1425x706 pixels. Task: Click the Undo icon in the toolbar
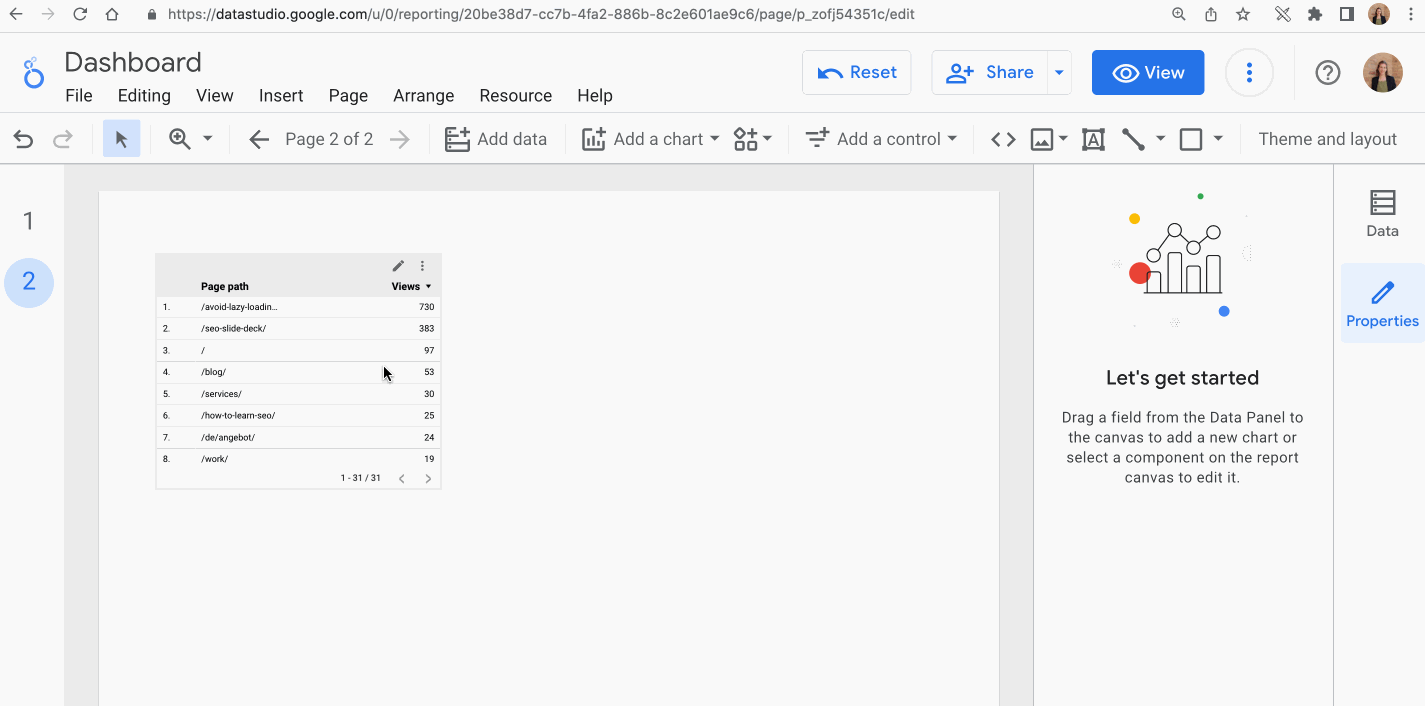(x=22, y=138)
